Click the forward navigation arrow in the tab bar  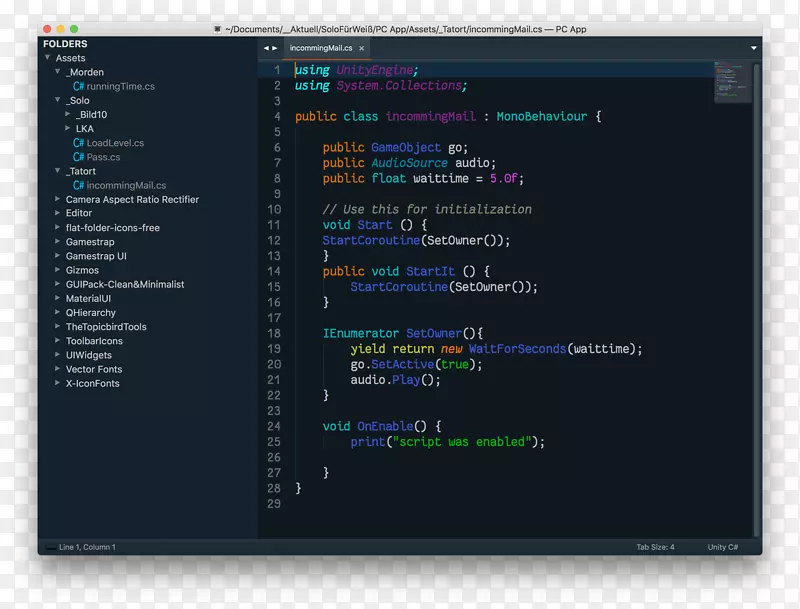[x=274, y=47]
